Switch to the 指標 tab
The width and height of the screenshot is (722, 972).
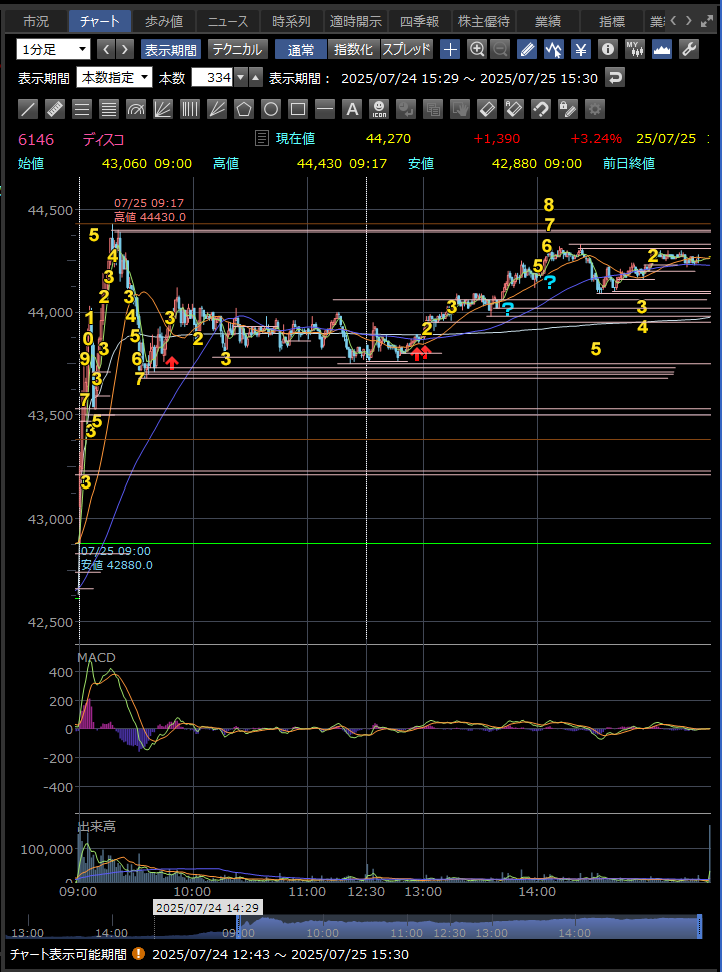point(612,21)
